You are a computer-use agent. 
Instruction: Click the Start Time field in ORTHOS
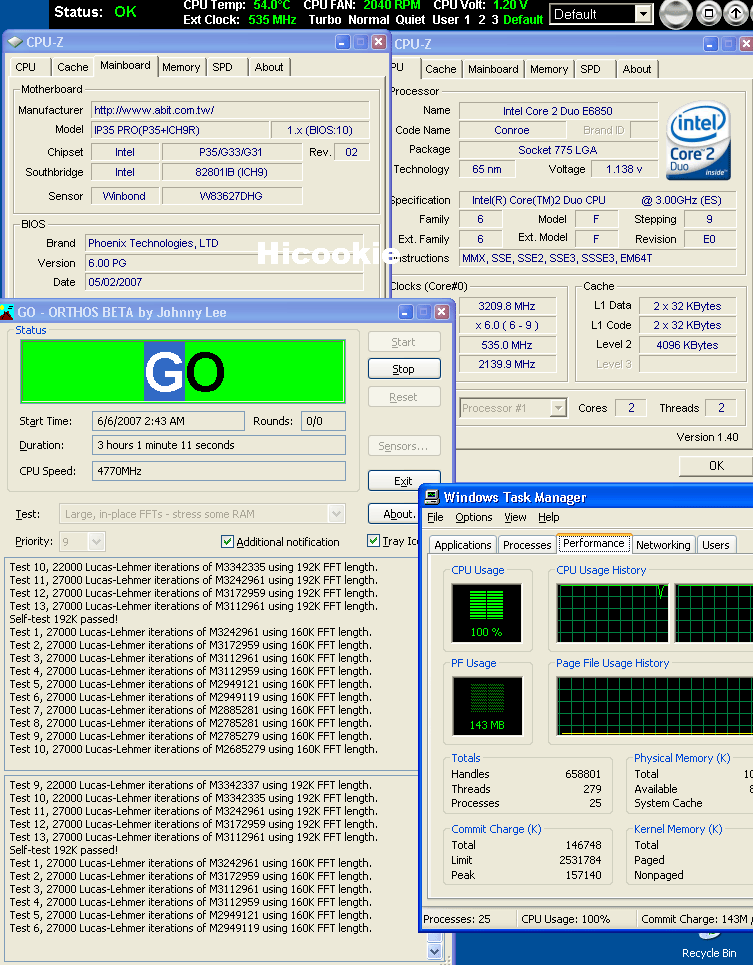click(x=168, y=422)
